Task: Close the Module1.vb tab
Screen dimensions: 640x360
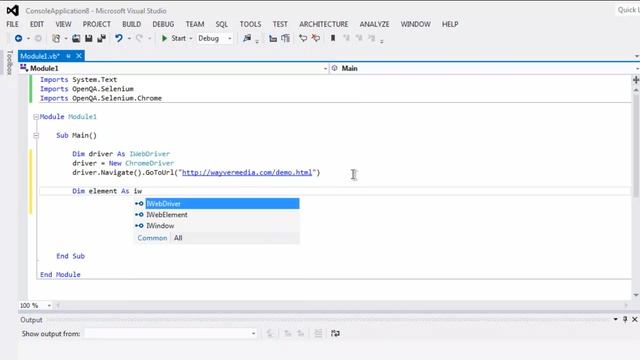Action: click(79, 56)
